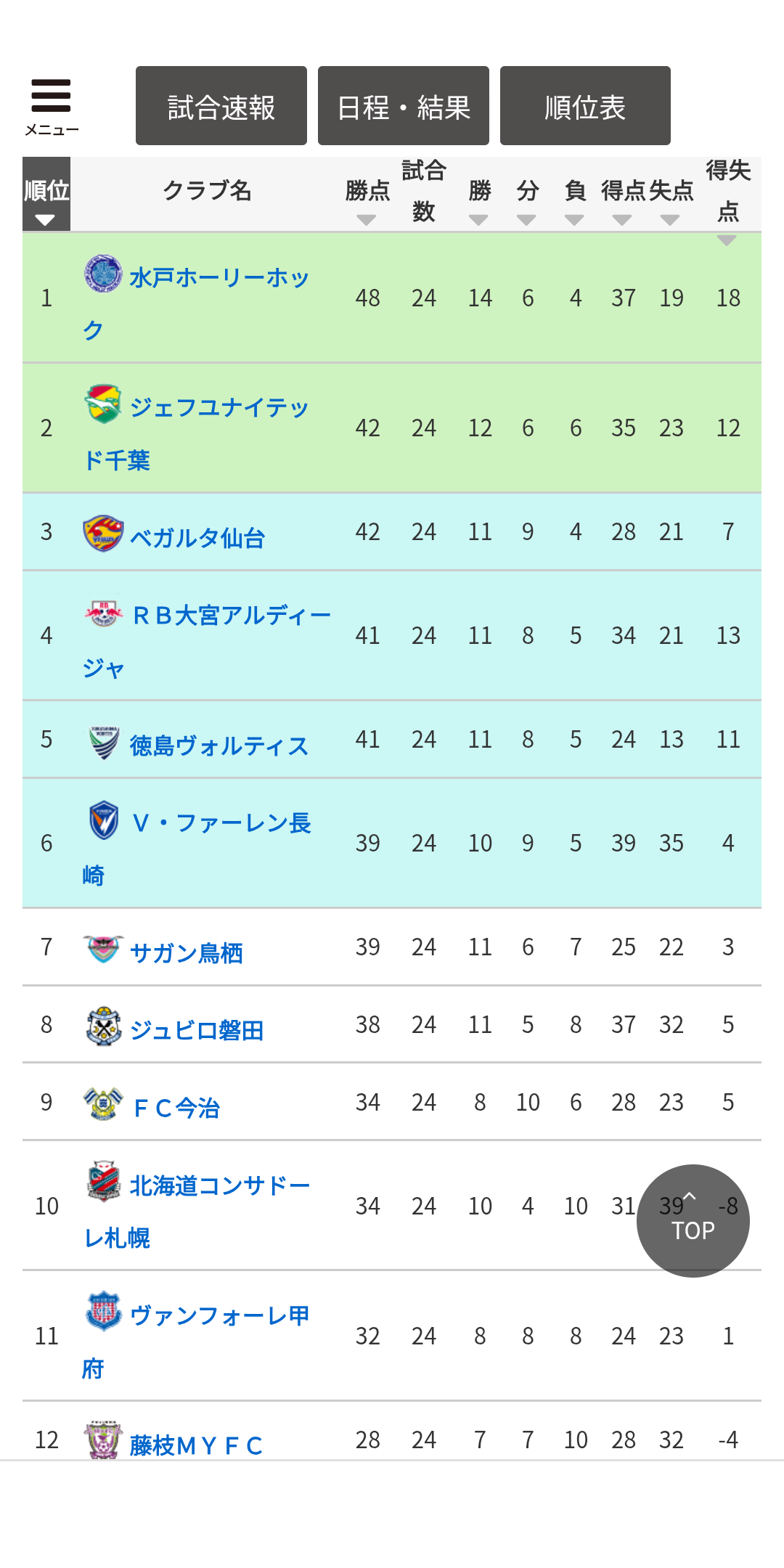
Task: Click the Tokushima Vortis club crest
Action: click(x=104, y=742)
